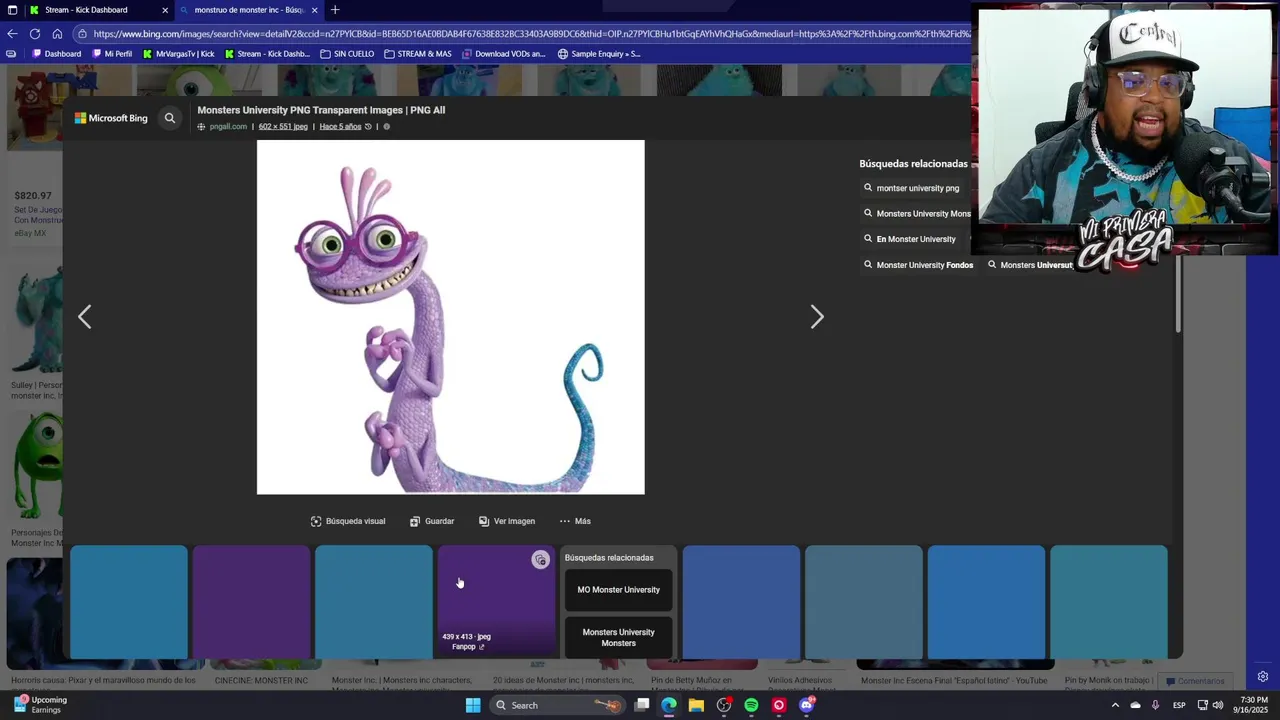Search related 'montser university png'

(x=912, y=188)
